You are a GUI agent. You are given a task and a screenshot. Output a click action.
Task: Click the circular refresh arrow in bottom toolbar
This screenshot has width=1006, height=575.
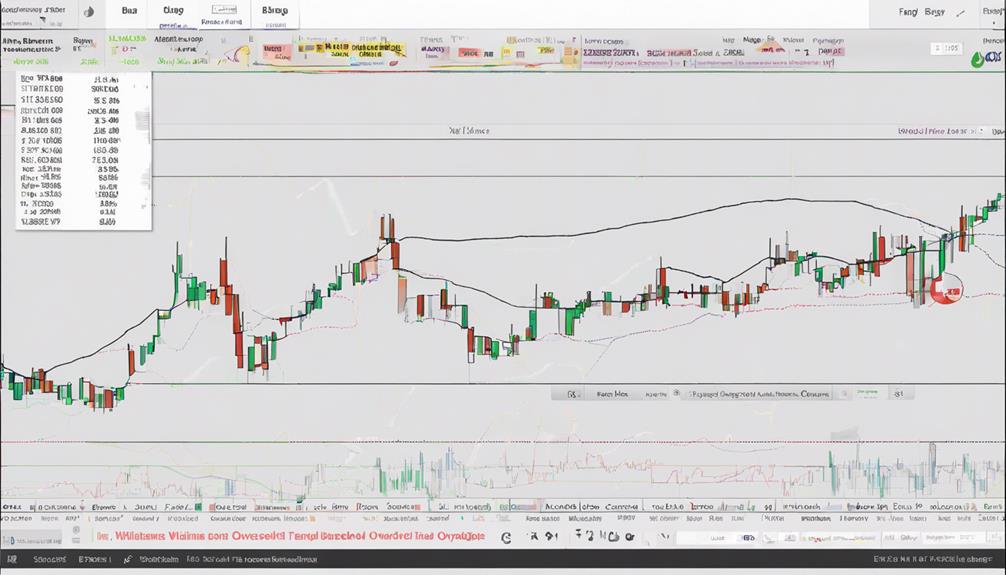(x=506, y=538)
